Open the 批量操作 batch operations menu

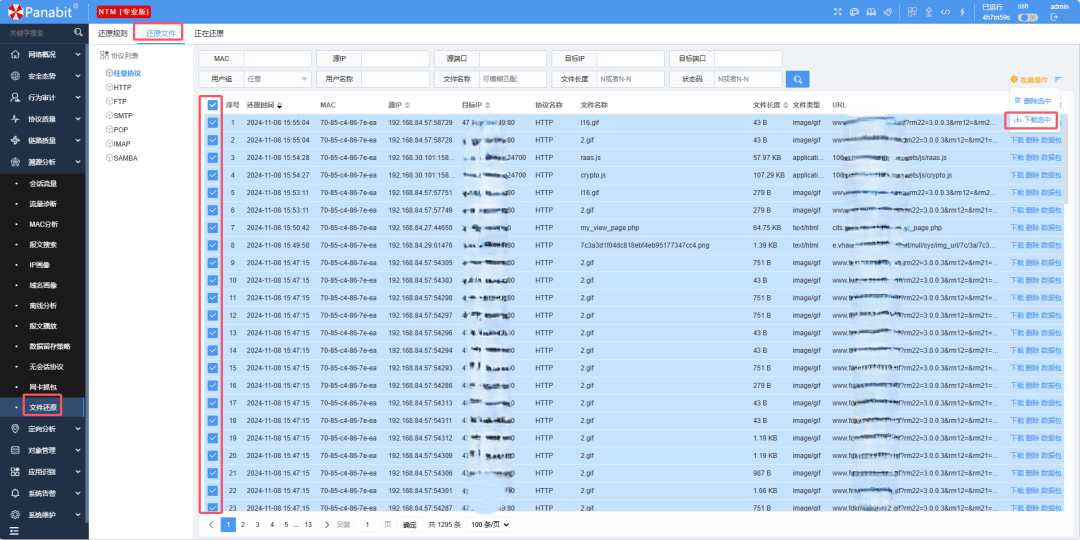pos(1029,79)
